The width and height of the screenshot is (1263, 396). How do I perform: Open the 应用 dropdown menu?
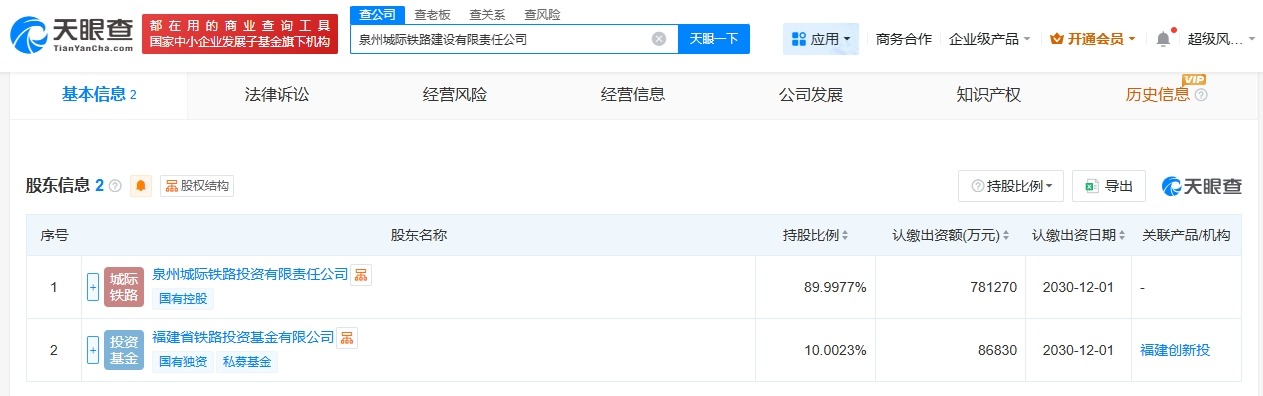pyautogui.click(x=820, y=39)
